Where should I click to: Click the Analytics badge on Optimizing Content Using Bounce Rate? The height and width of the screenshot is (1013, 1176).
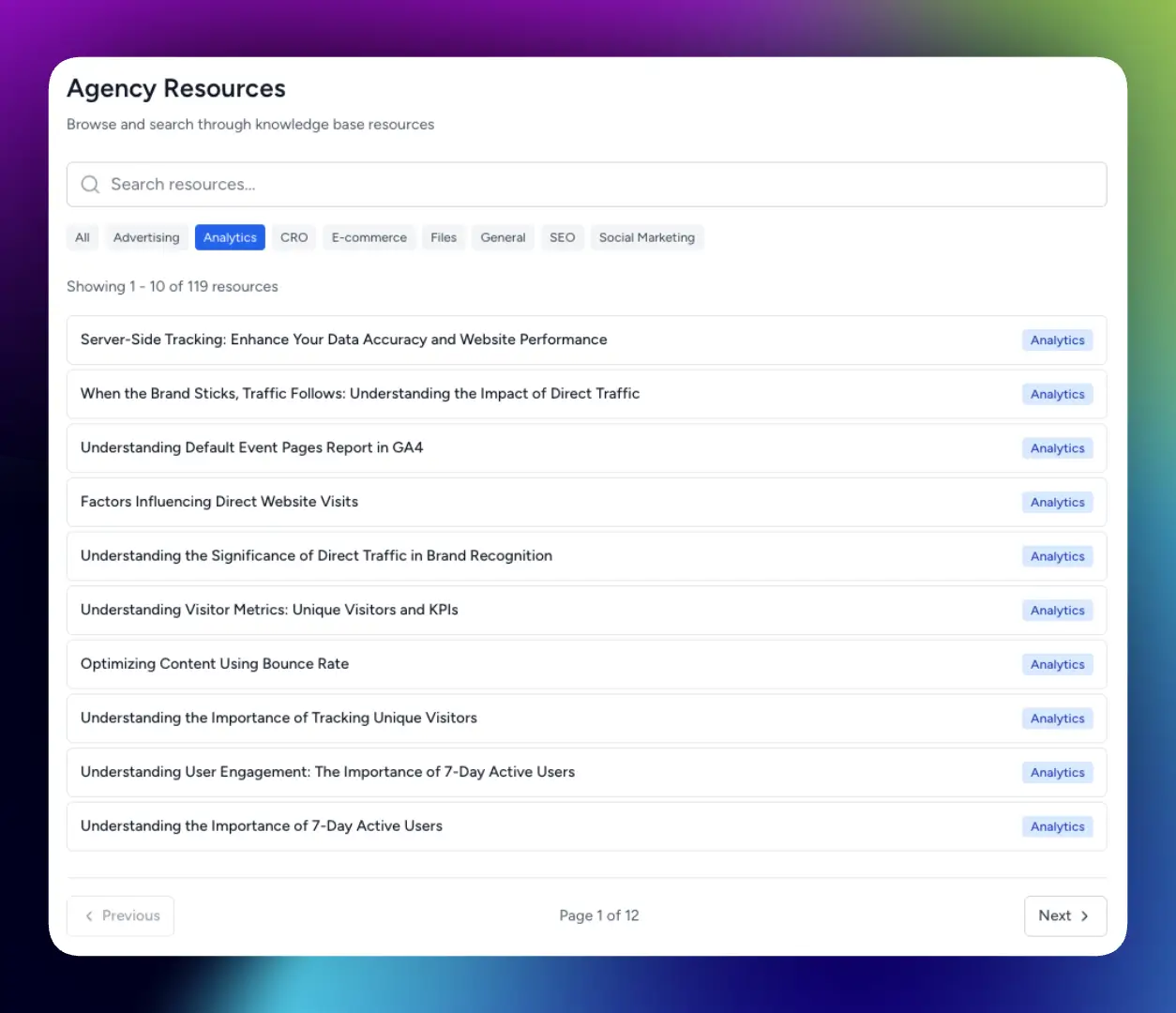point(1057,664)
